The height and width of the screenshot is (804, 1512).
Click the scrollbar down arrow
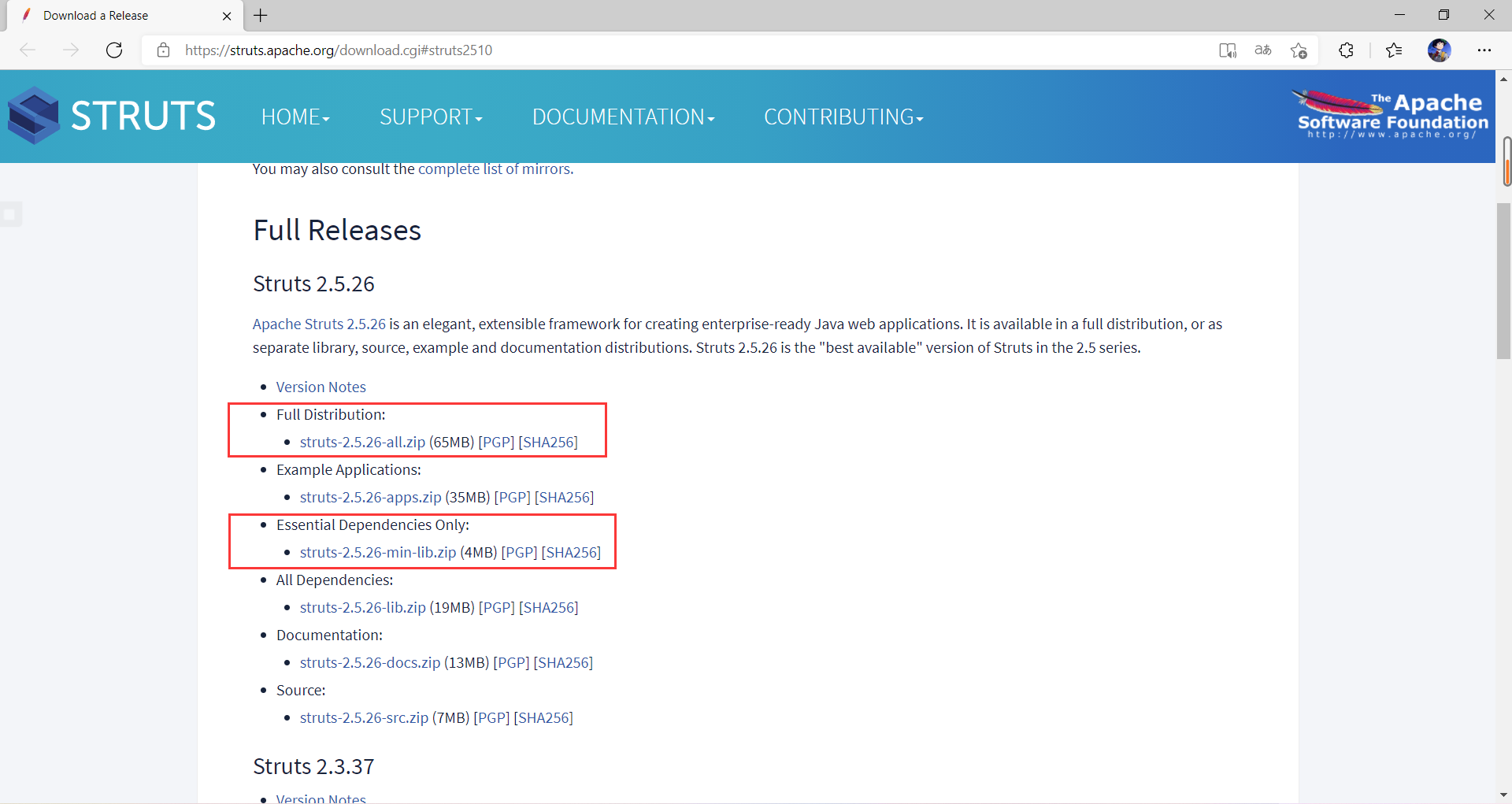click(1504, 795)
